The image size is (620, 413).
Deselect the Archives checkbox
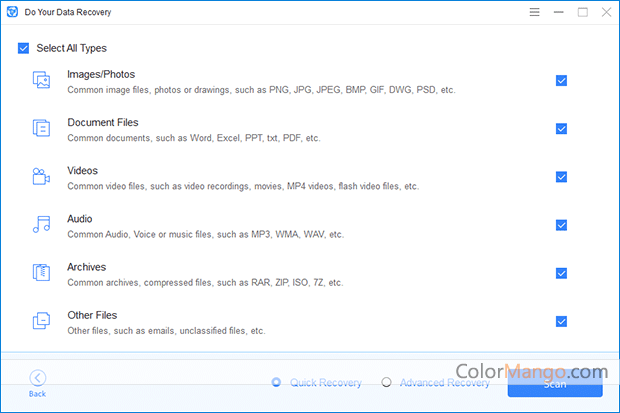point(561,273)
